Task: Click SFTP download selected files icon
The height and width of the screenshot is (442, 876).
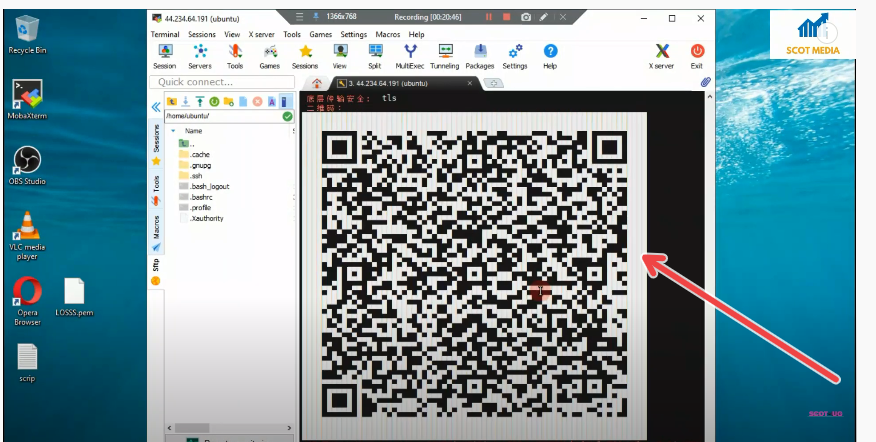Action: (x=185, y=101)
